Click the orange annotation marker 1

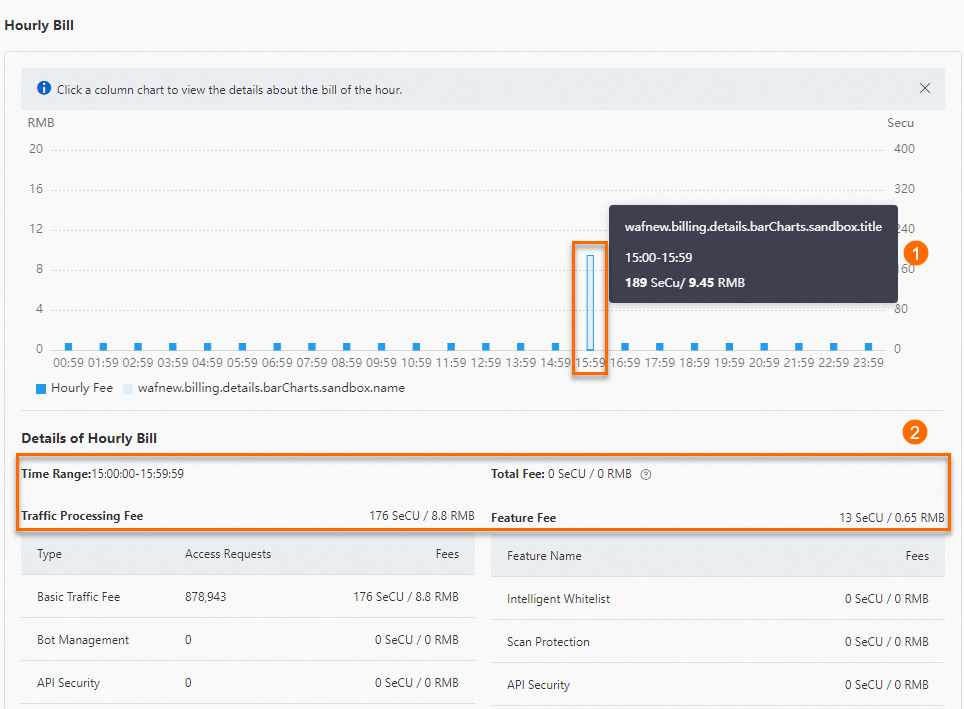point(914,253)
